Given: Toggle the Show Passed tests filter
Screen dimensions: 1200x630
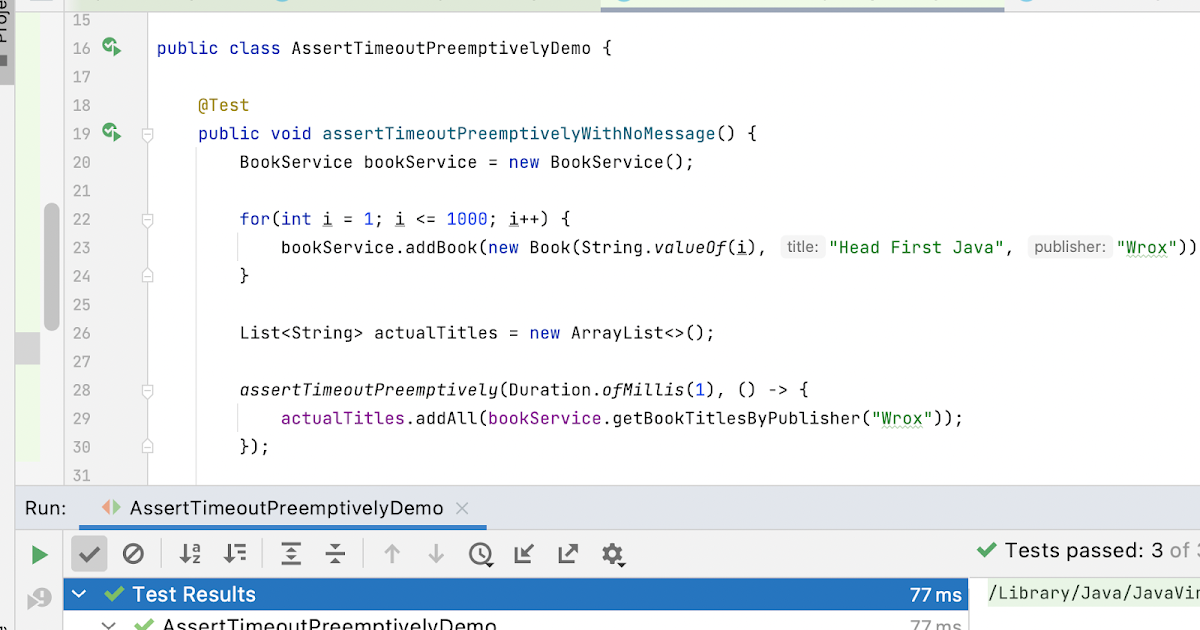Looking at the screenshot, I should [x=89, y=553].
